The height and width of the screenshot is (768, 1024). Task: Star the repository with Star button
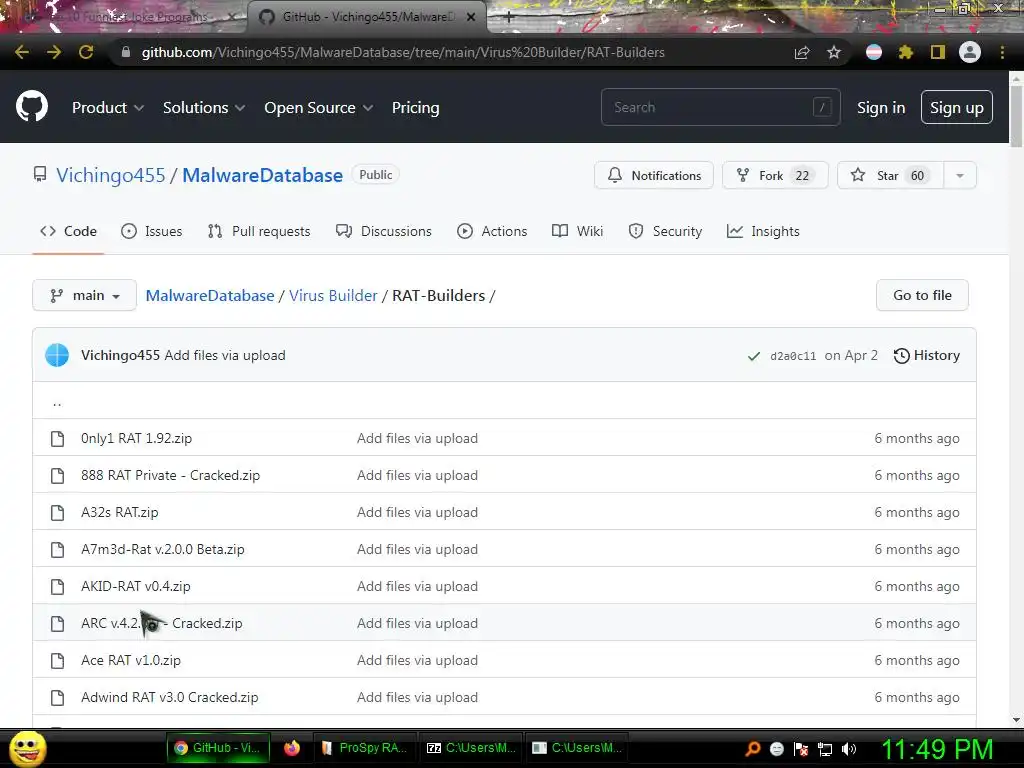890,175
